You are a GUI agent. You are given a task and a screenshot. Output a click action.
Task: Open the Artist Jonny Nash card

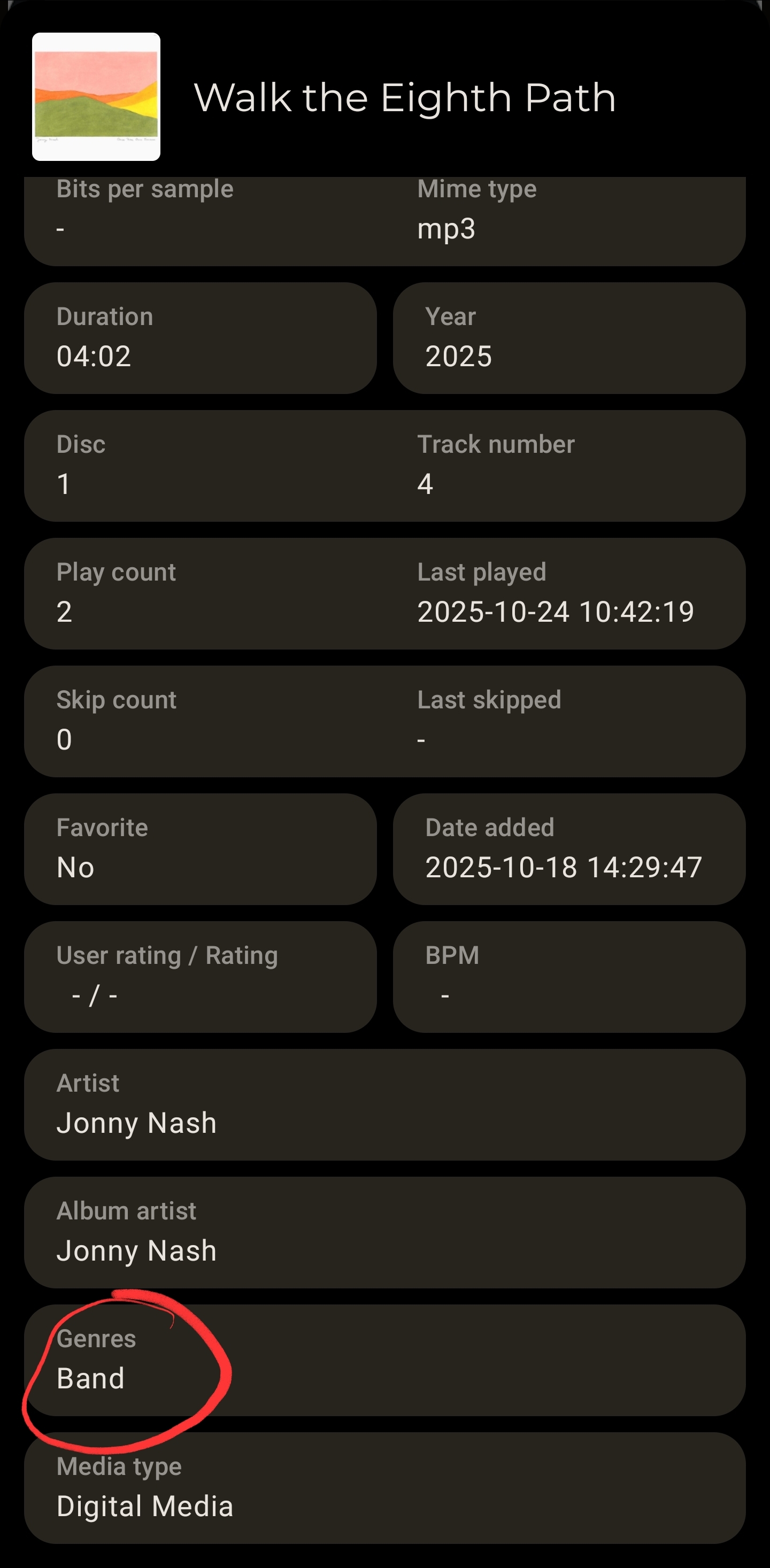(384, 1104)
